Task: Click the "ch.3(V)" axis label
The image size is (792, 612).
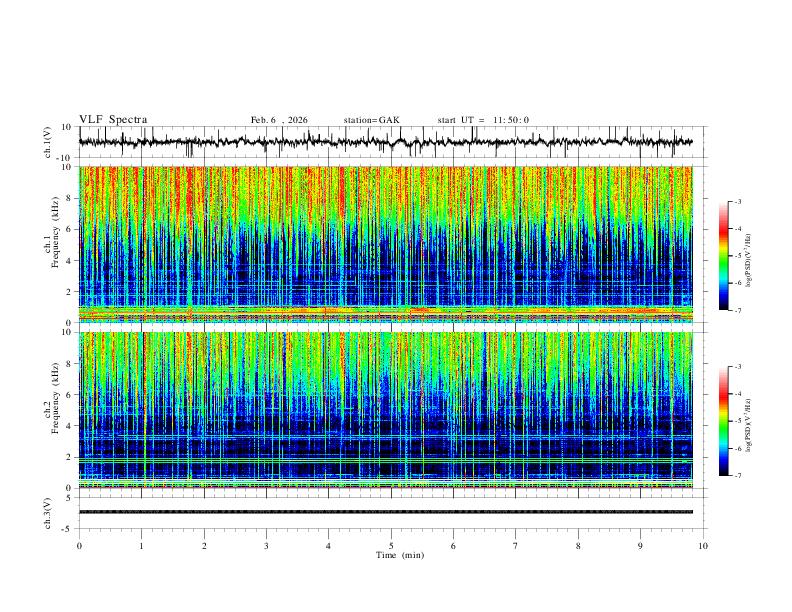Action: pos(47,514)
